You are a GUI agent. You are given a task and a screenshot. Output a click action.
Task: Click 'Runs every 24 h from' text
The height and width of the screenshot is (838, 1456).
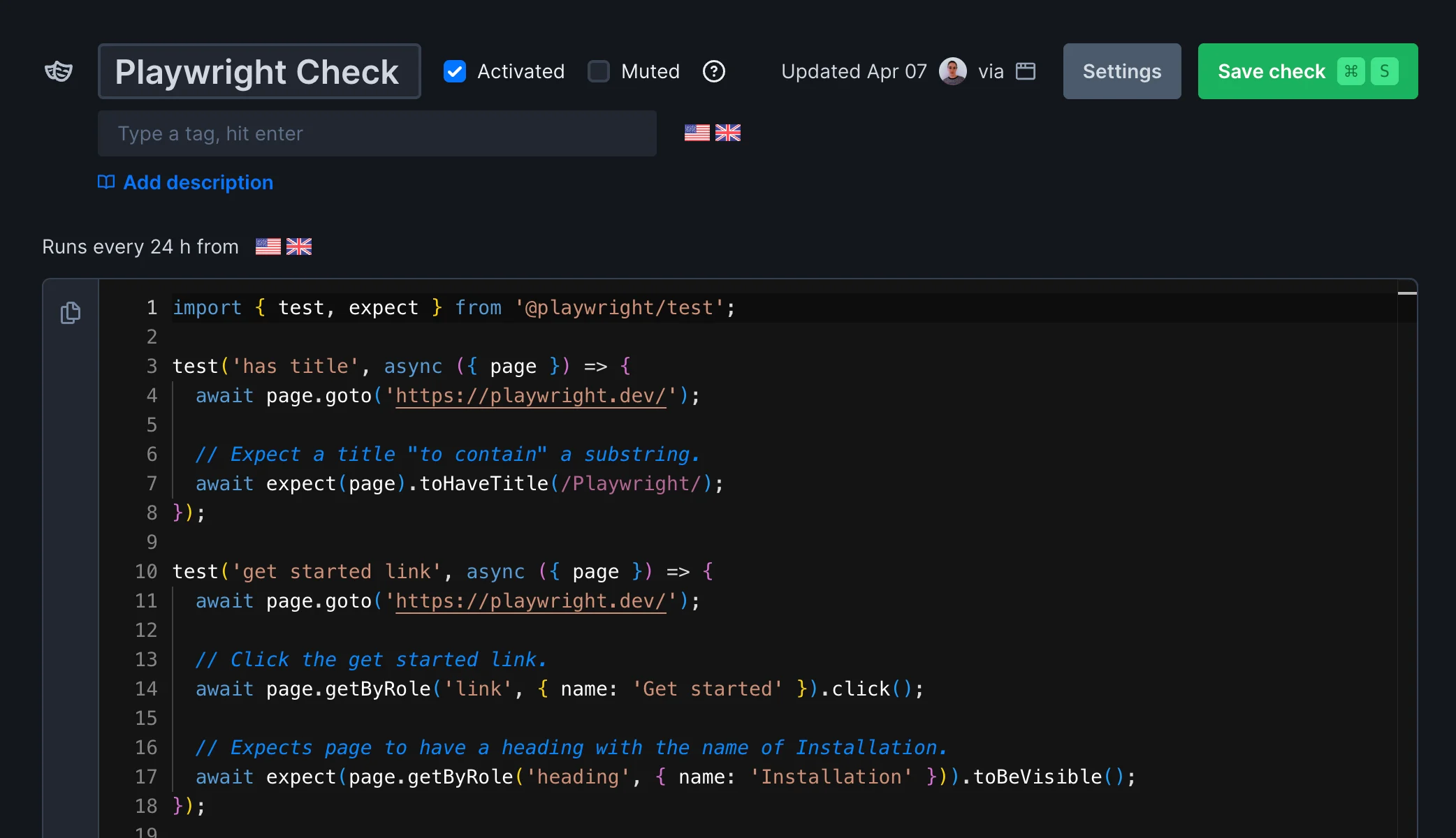[140, 247]
